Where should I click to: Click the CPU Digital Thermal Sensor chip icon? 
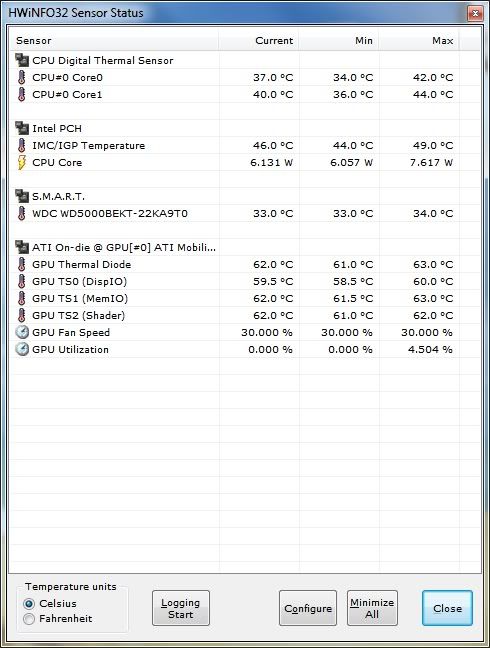tap(22, 60)
